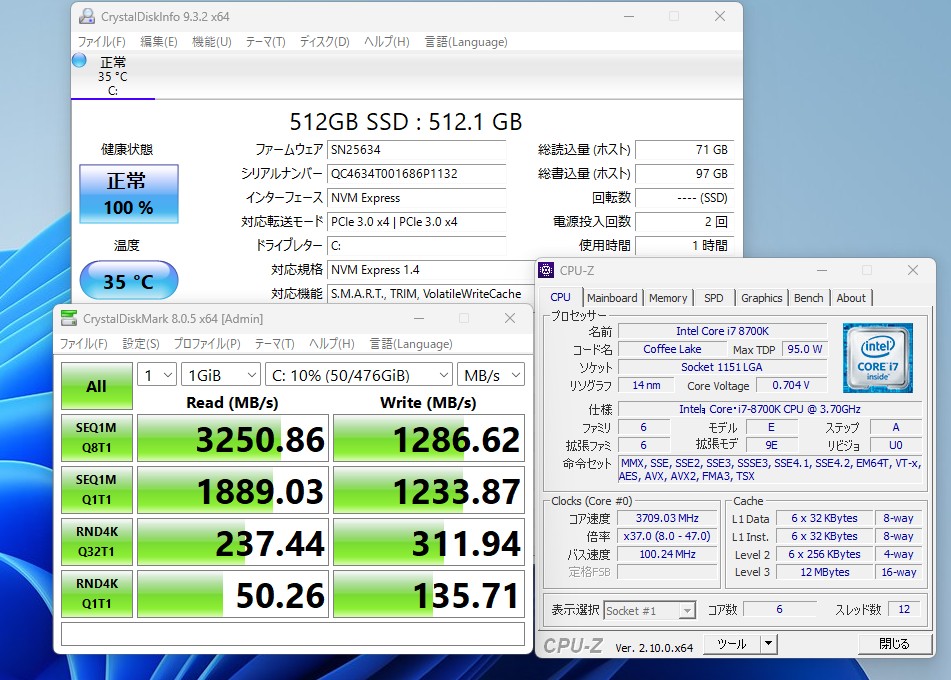Open 言語(Language) menu in CrystalDiskMark
This screenshot has height=680, width=951.
411,344
